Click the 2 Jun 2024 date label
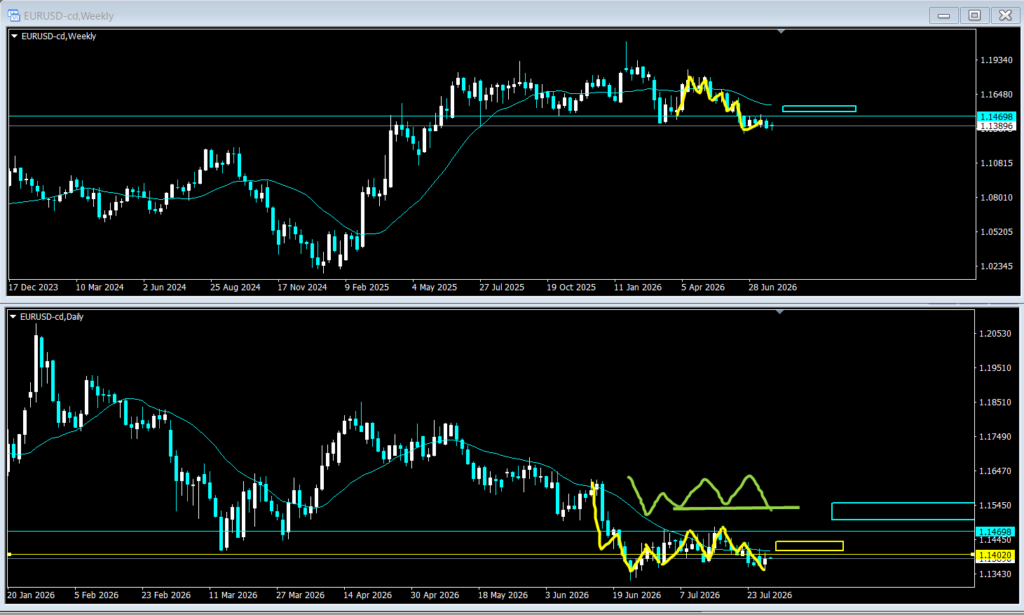This screenshot has width=1024, height=615. point(165,287)
